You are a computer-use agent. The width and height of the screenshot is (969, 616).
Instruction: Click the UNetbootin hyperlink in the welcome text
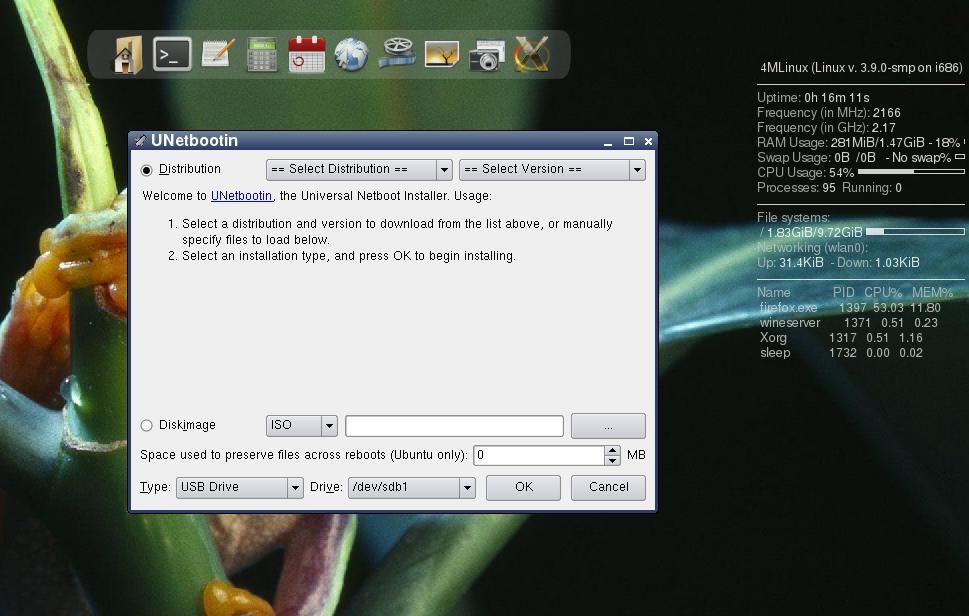(242, 196)
